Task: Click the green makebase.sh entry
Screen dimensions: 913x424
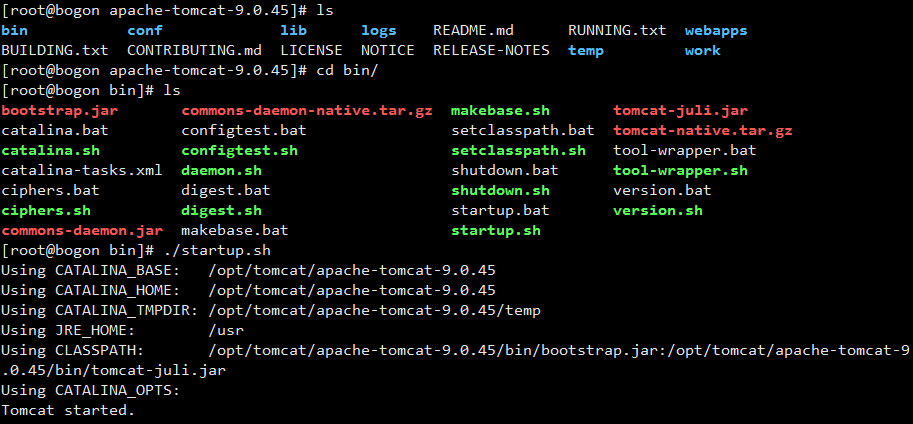Action: [500, 111]
